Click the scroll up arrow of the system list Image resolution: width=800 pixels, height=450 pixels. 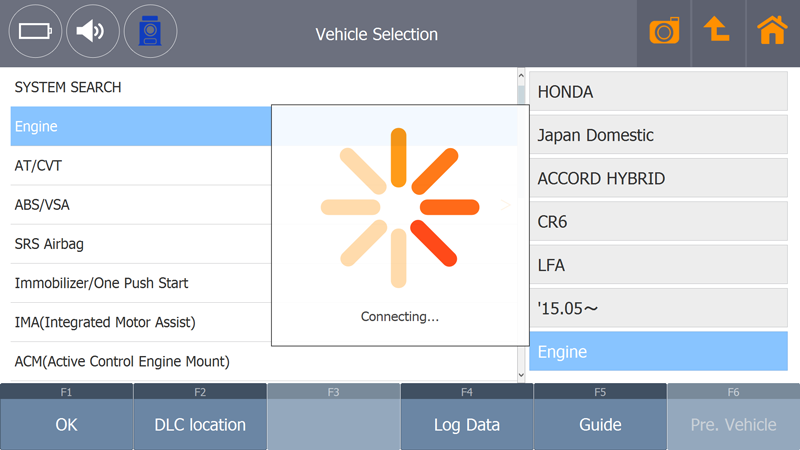tap(521, 76)
